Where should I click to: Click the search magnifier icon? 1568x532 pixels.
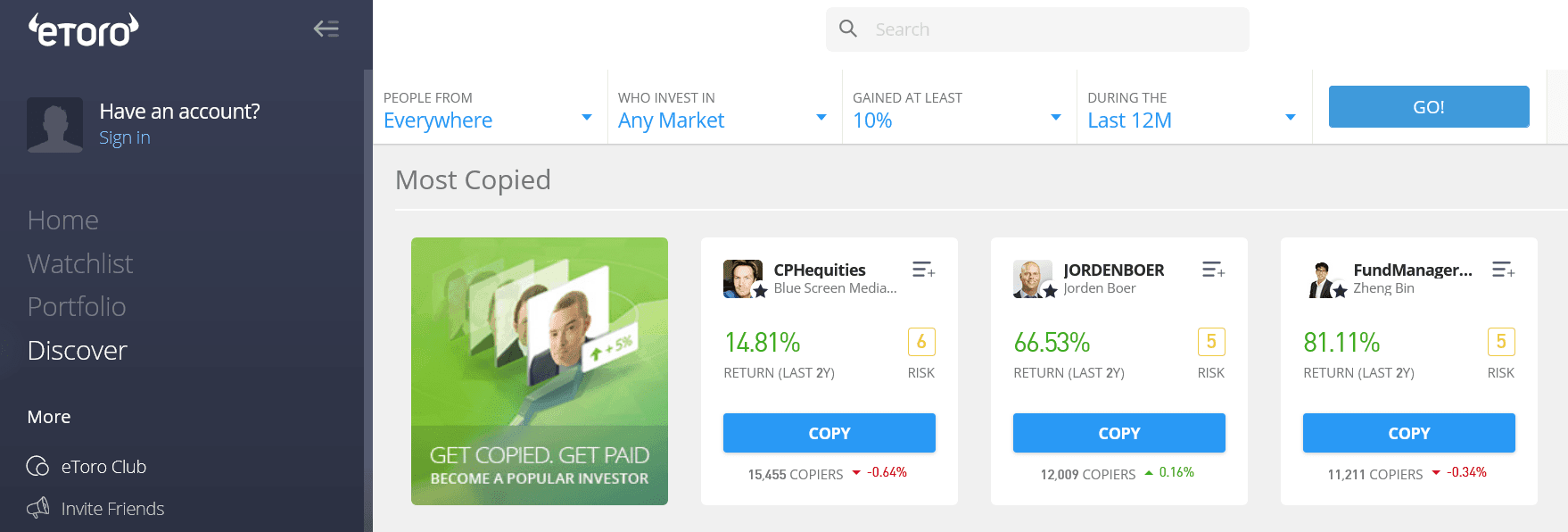(848, 29)
